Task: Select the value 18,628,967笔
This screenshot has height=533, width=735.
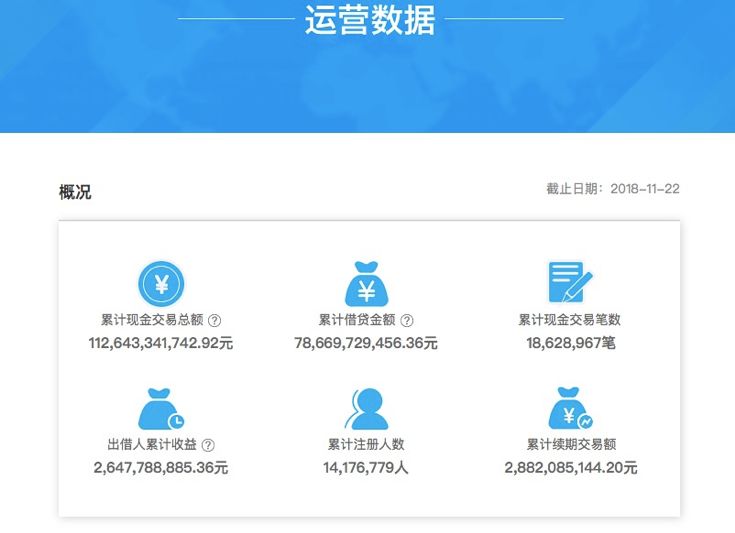Action: [x=570, y=343]
